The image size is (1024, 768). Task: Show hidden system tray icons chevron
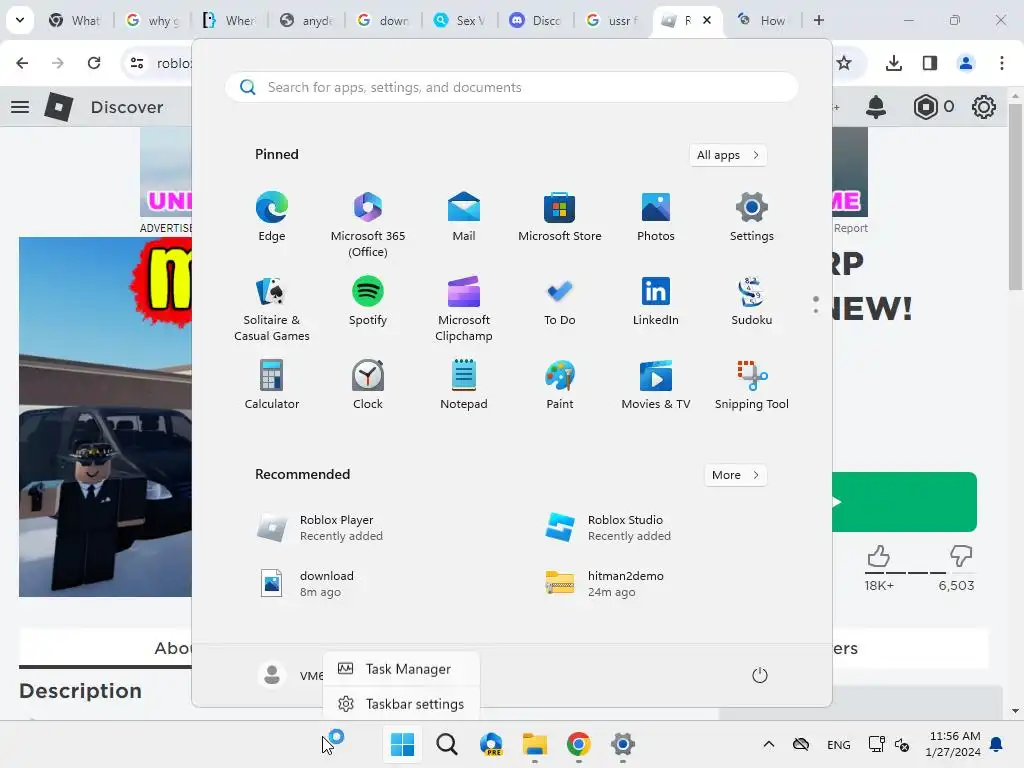click(769, 744)
